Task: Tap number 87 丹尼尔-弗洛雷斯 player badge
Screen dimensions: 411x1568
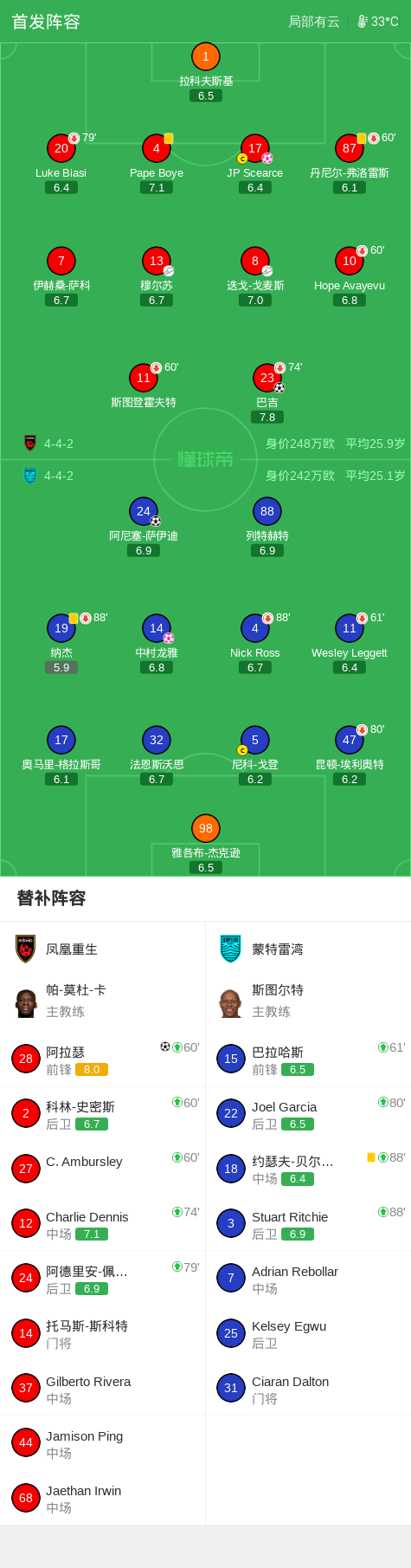Action: tap(350, 148)
